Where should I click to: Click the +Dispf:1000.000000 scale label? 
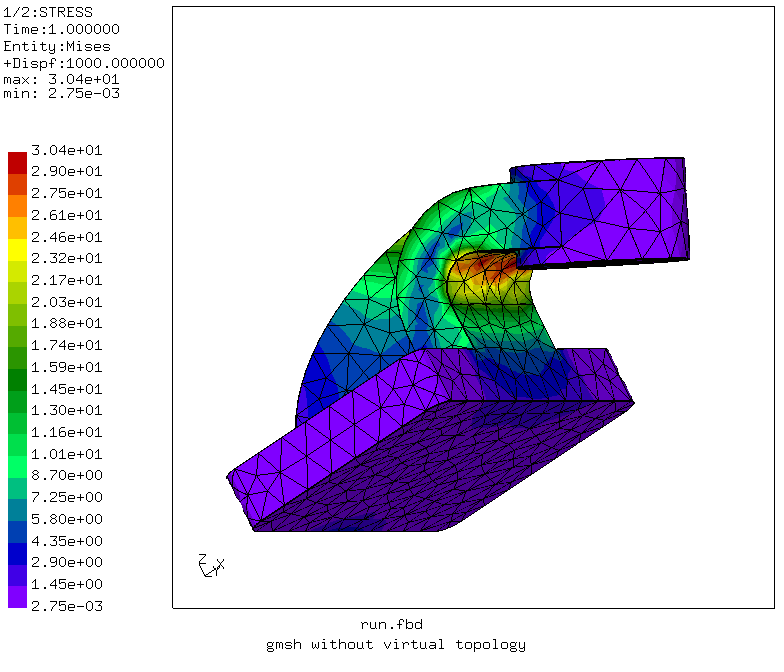84,63
